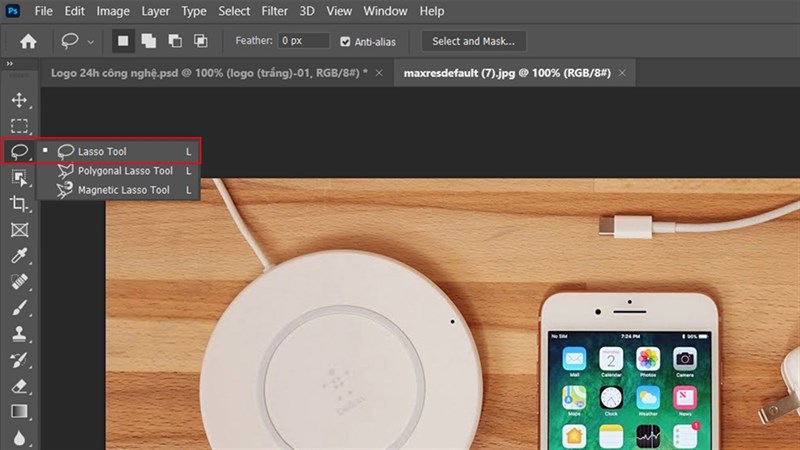Viewport: 800px width, 450px height.
Task: Switch to Logo 24h công nghệ.psd tab
Action: (x=209, y=73)
